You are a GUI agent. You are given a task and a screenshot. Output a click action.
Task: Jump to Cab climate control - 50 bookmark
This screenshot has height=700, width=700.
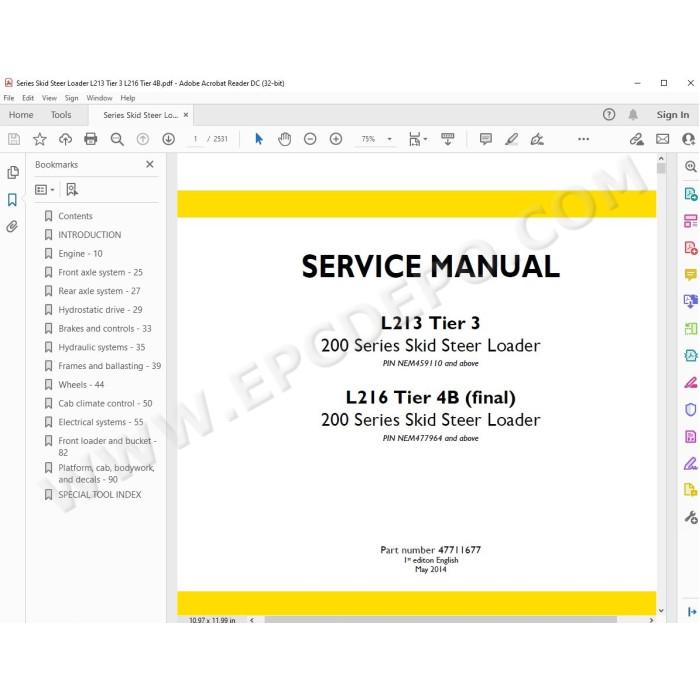coord(105,404)
